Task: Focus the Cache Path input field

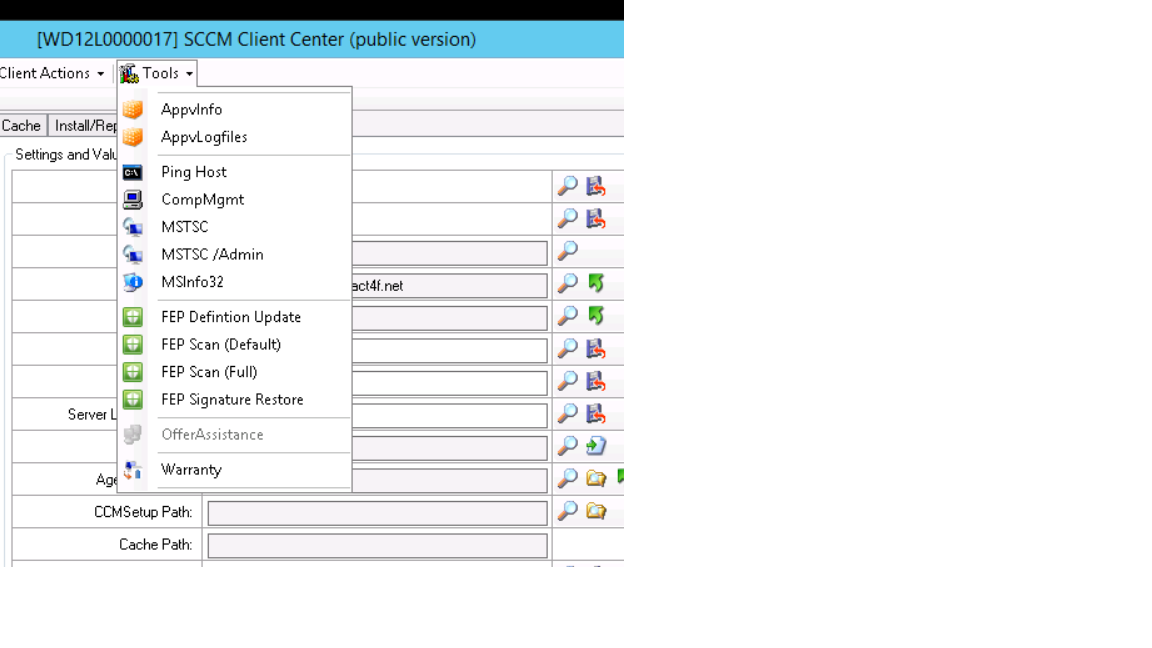Action: point(377,545)
